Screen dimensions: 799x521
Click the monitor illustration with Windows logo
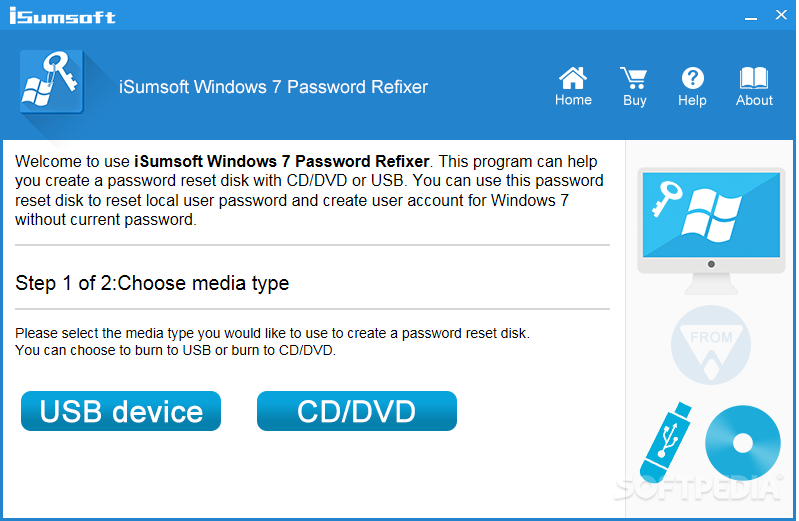coord(711,231)
